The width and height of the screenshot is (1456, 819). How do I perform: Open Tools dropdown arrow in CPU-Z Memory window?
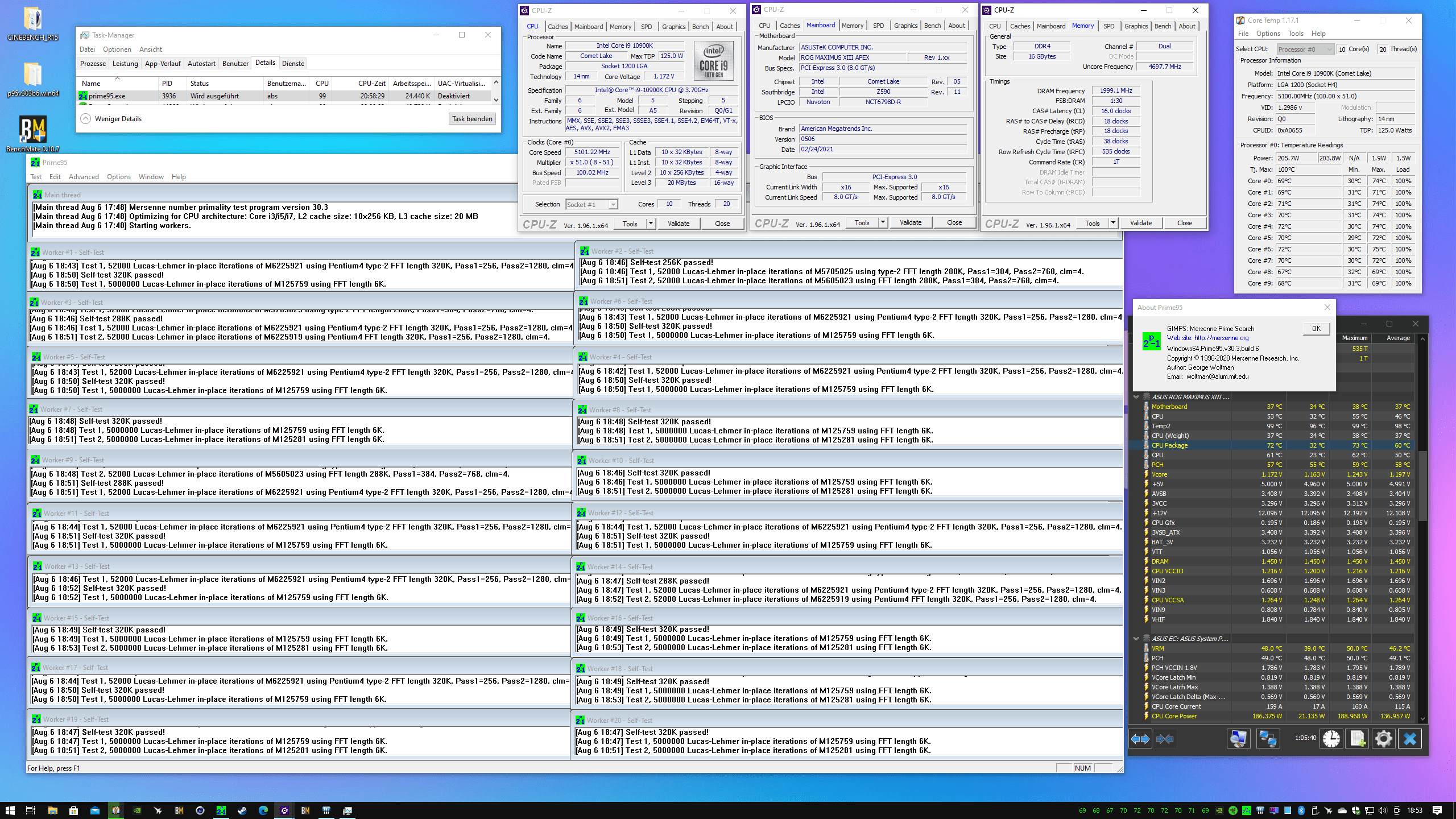point(1113,224)
